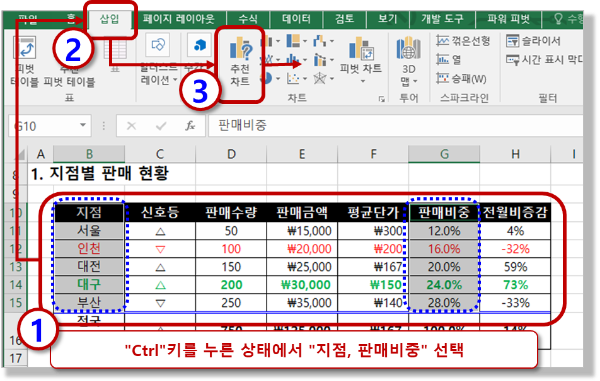Select the row 14 header
Viewport: 600px width, 381px height.
15,285
